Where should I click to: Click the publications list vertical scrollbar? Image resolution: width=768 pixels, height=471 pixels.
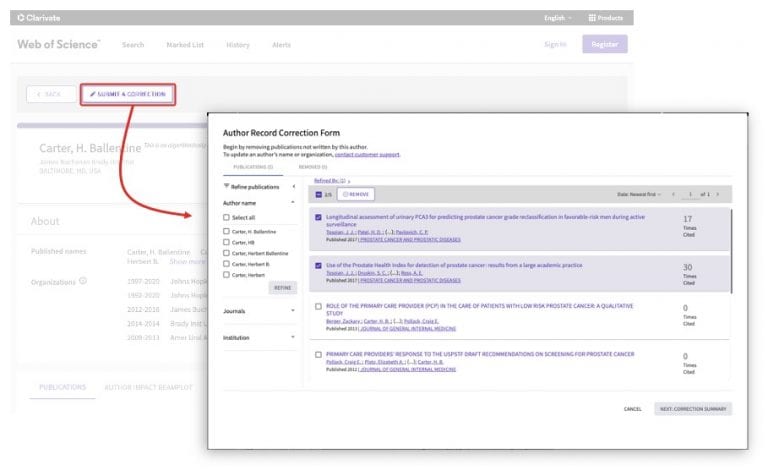click(x=731, y=251)
